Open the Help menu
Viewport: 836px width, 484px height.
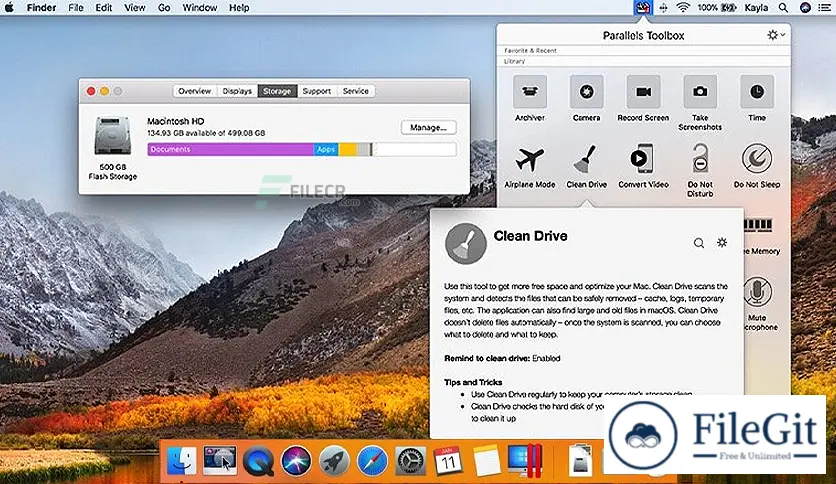tap(239, 7)
